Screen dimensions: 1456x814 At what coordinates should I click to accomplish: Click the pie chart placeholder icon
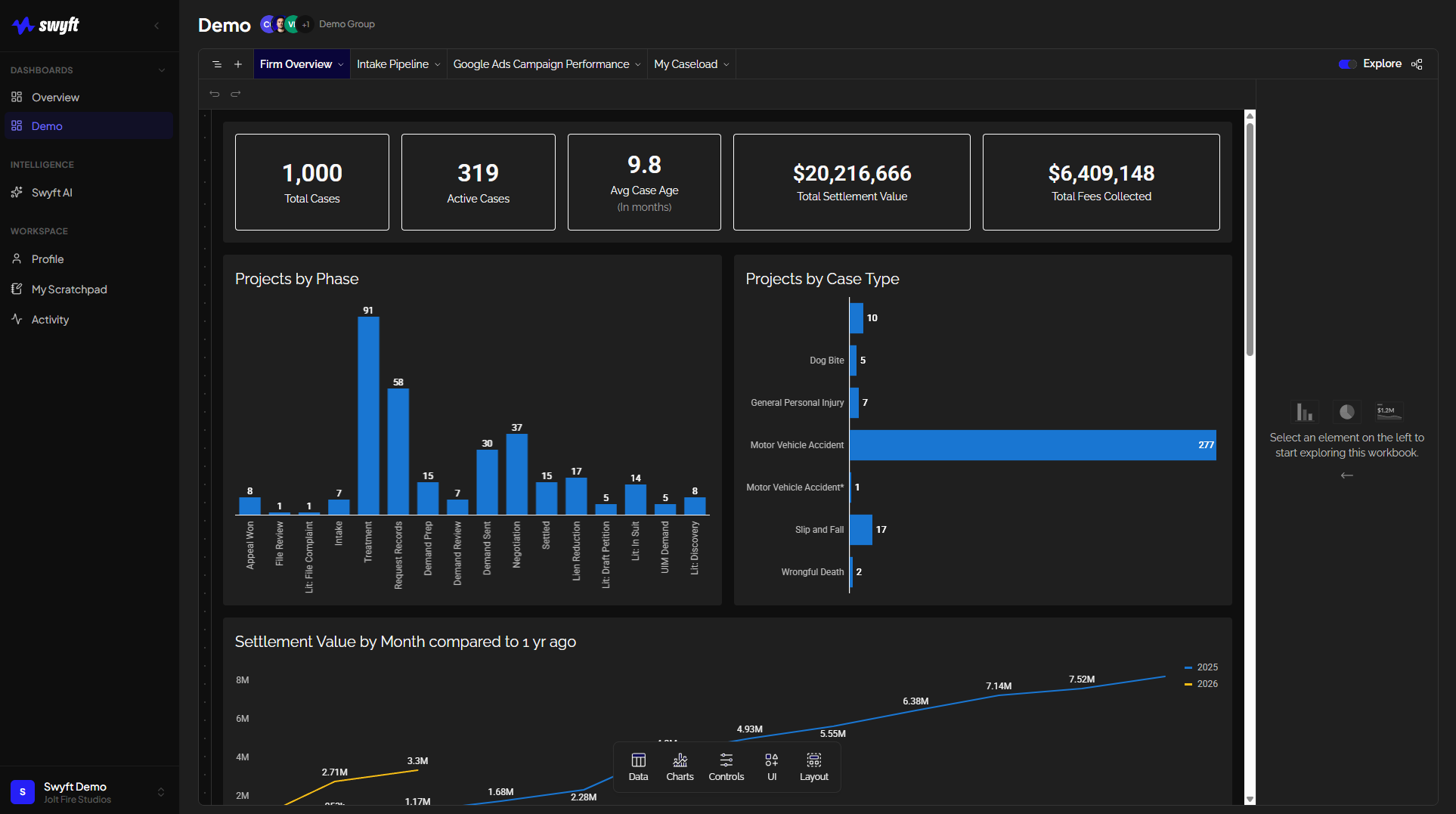click(1346, 412)
